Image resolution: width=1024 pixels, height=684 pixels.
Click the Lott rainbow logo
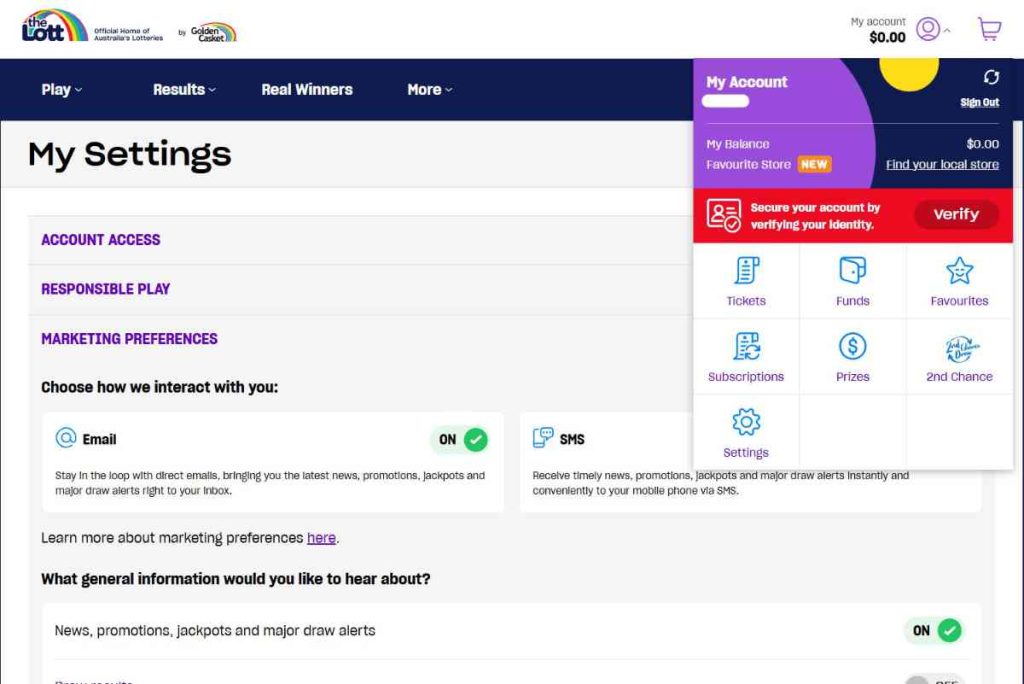pos(55,25)
